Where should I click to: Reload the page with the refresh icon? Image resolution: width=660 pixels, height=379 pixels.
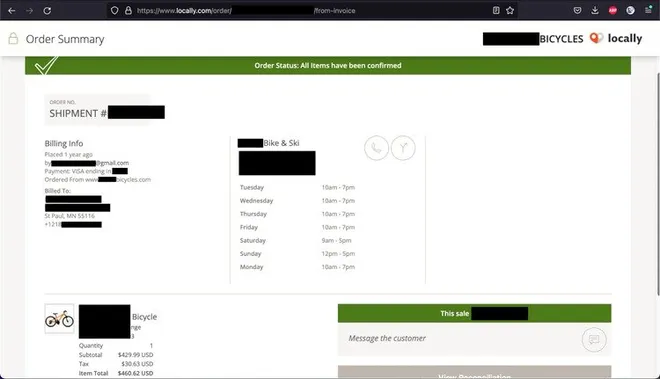pyautogui.click(x=47, y=11)
